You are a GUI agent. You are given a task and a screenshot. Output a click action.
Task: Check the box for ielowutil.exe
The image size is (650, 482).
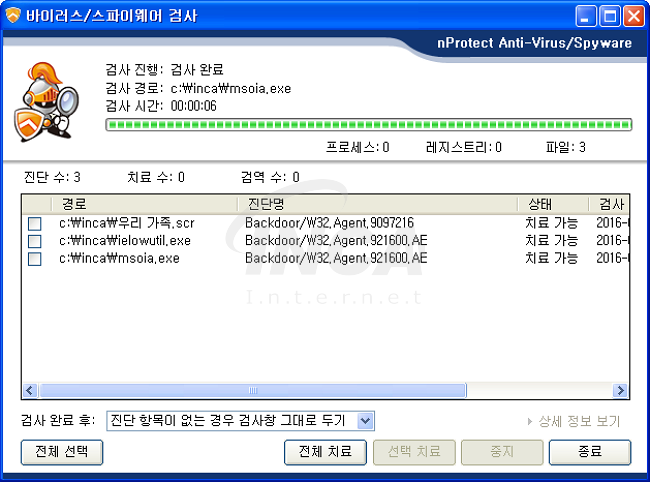(34, 241)
